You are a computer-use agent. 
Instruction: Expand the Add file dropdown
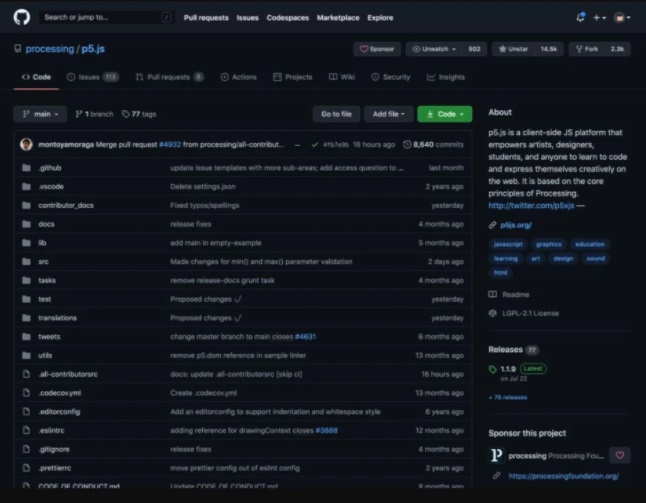(389, 114)
